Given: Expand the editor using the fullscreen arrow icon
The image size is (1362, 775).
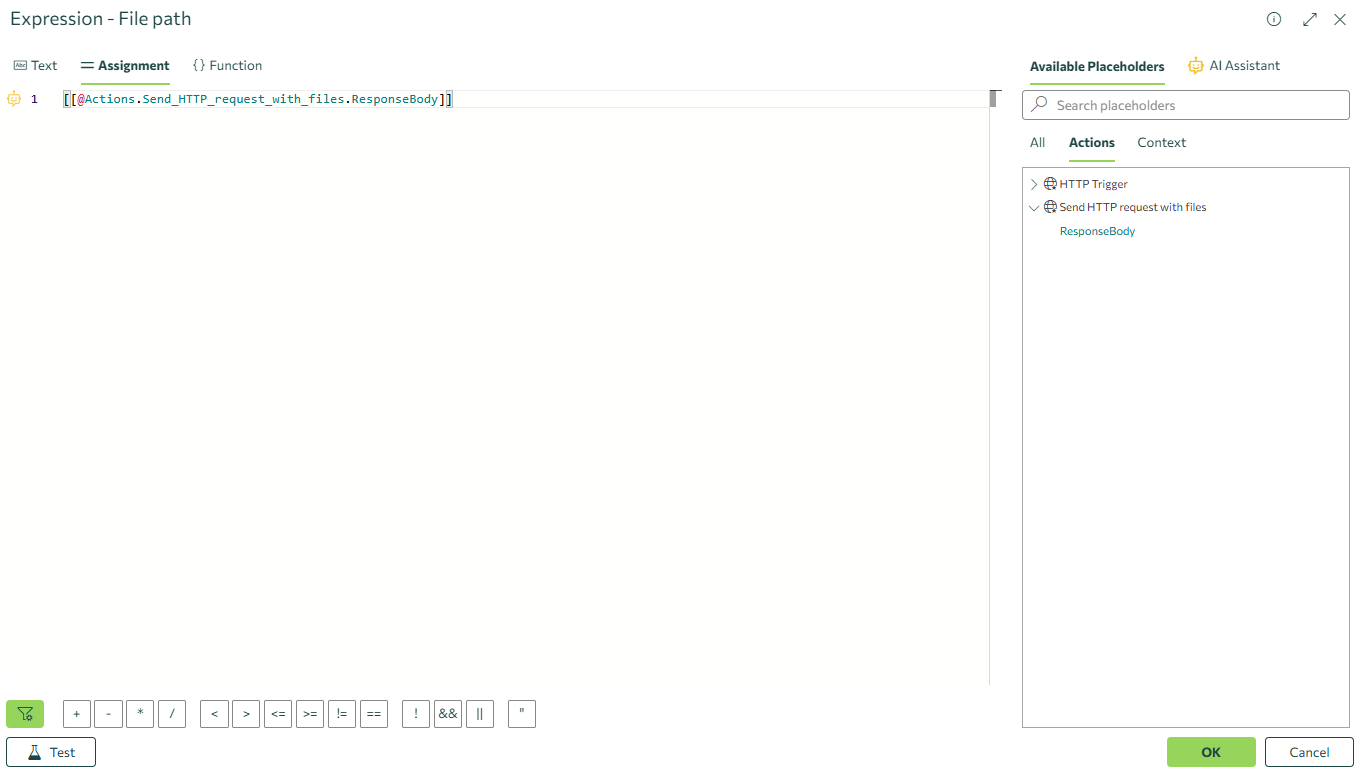Looking at the screenshot, I should pos(1309,19).
